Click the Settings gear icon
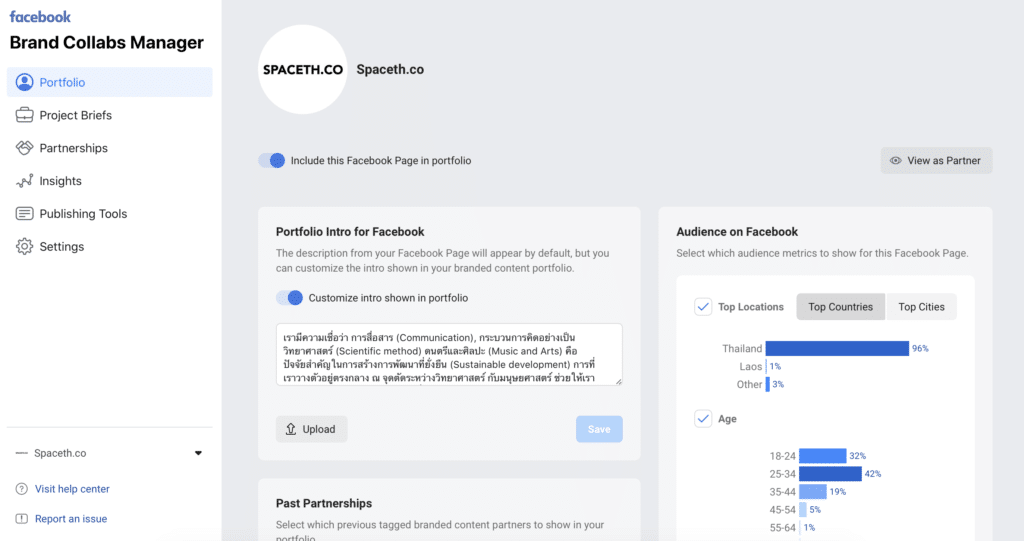Screen dimensions: 1024x541 coord(24,247)
